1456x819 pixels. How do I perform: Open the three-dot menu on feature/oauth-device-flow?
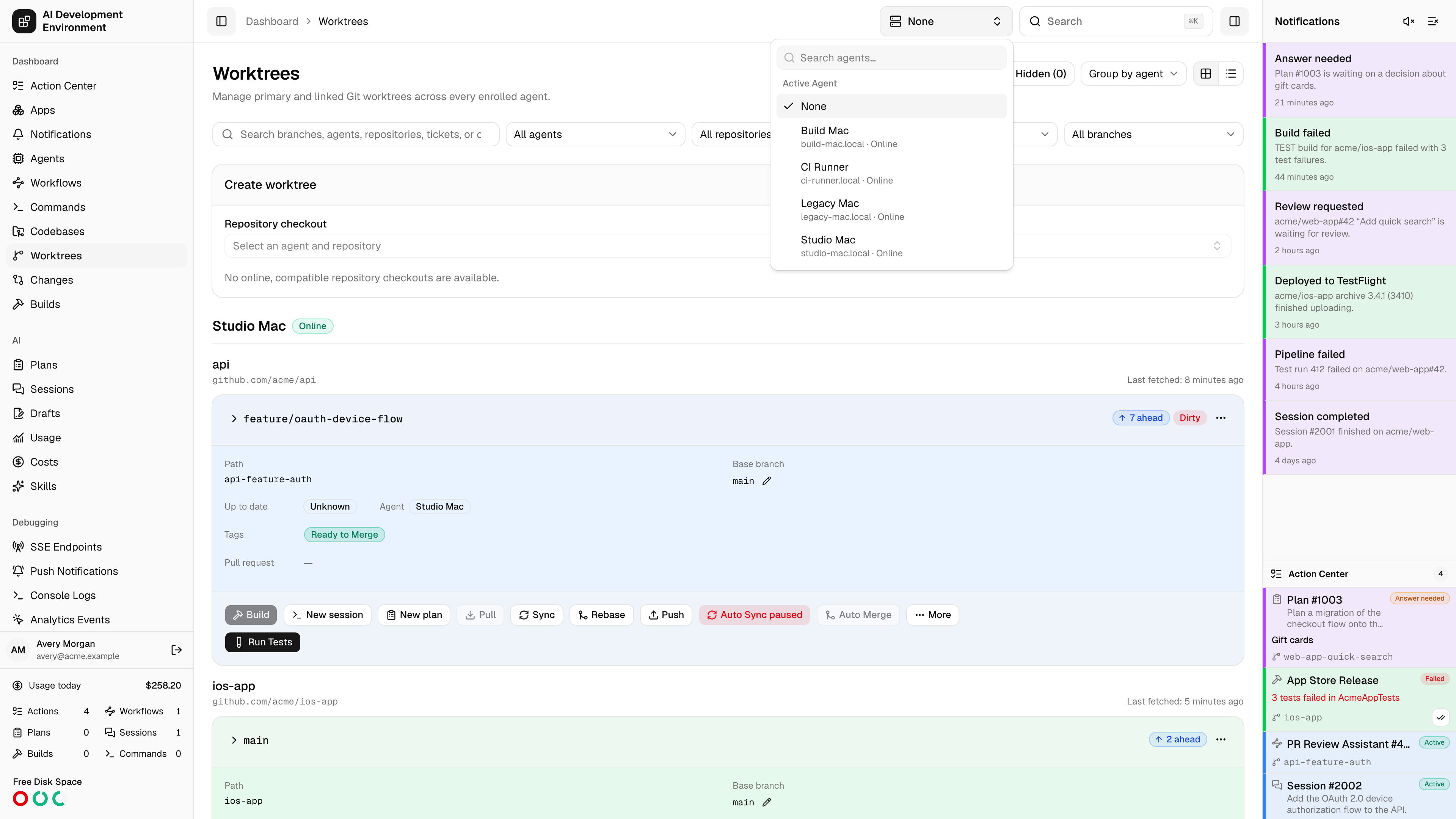(x=1221, y=418)
